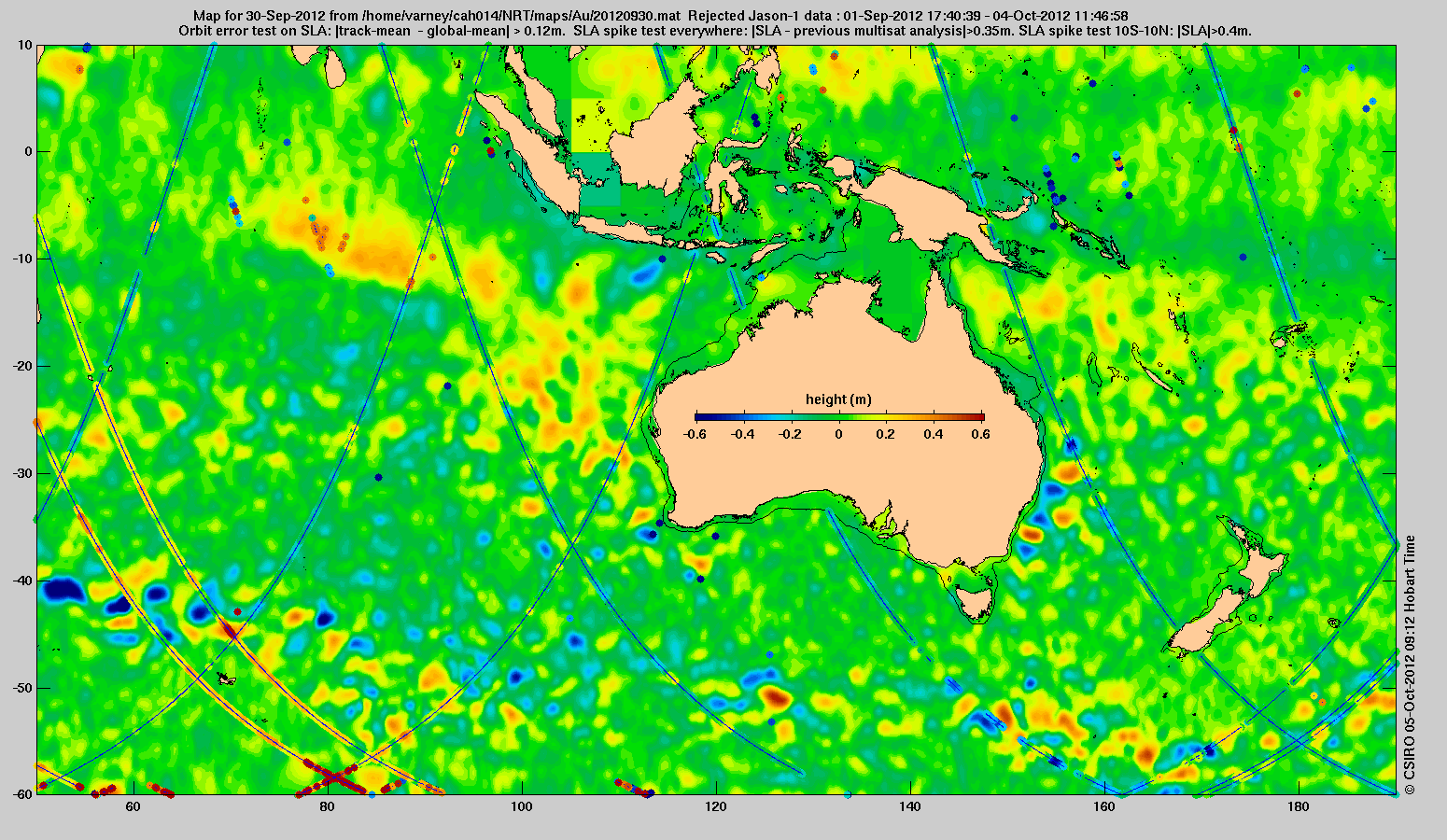
Task: Click the longitude axis tick label 160
Action: 1104,805
